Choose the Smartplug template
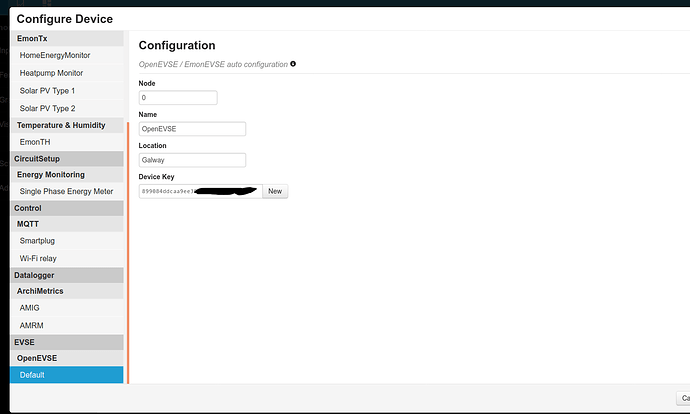This screenshot has width=690, height=414. click(67, 241)
